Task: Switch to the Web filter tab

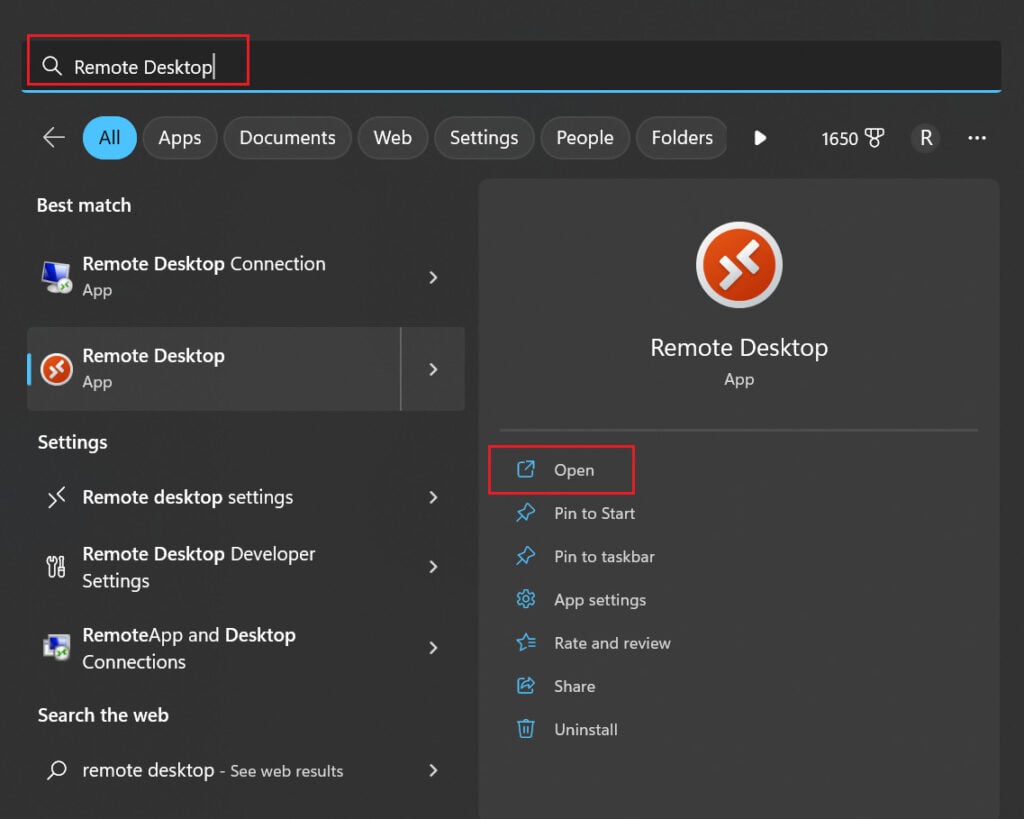Action: (392, 138)
